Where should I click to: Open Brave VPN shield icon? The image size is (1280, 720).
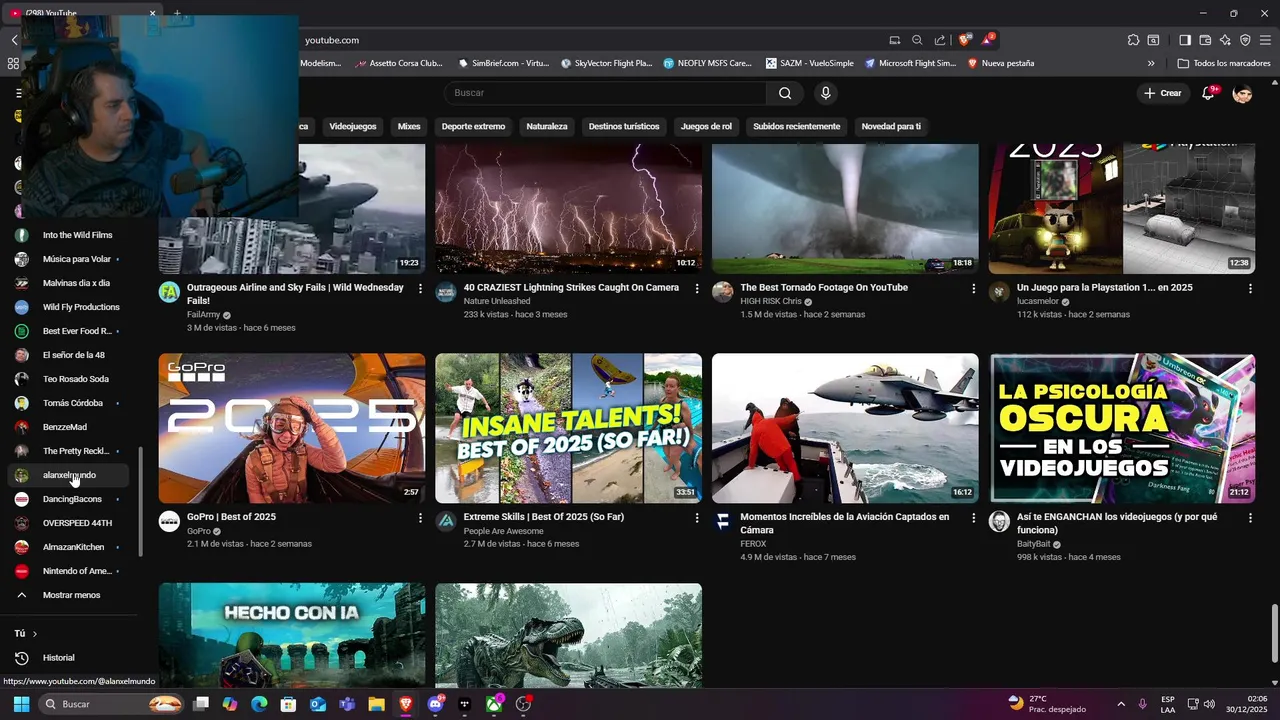pos(1245,40)
